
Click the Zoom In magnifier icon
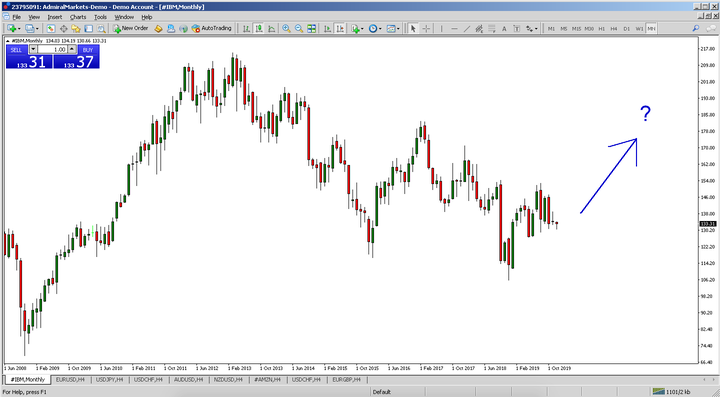coord(286,28)
